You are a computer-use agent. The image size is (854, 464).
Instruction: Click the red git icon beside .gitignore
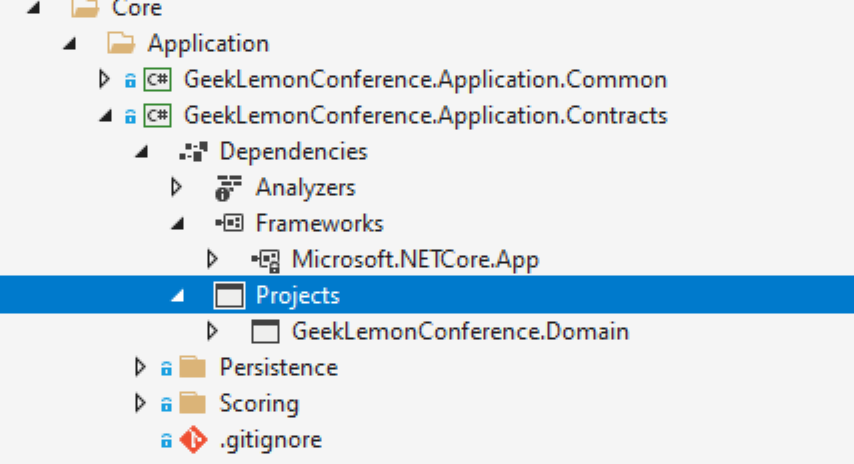point(193,439)
